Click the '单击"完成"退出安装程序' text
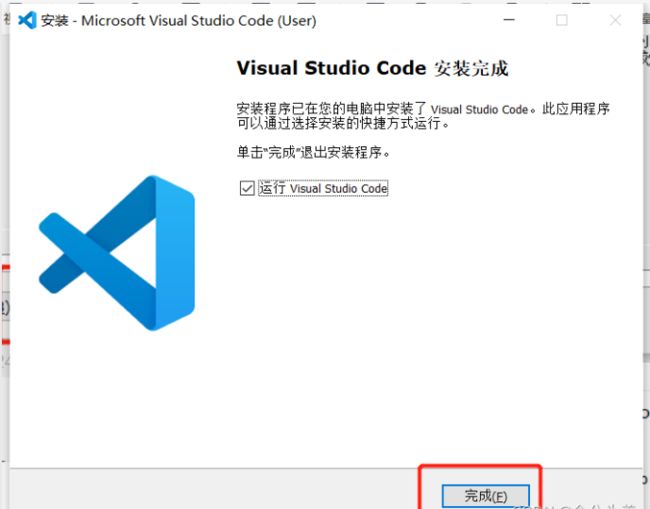 tap(313, 152)
